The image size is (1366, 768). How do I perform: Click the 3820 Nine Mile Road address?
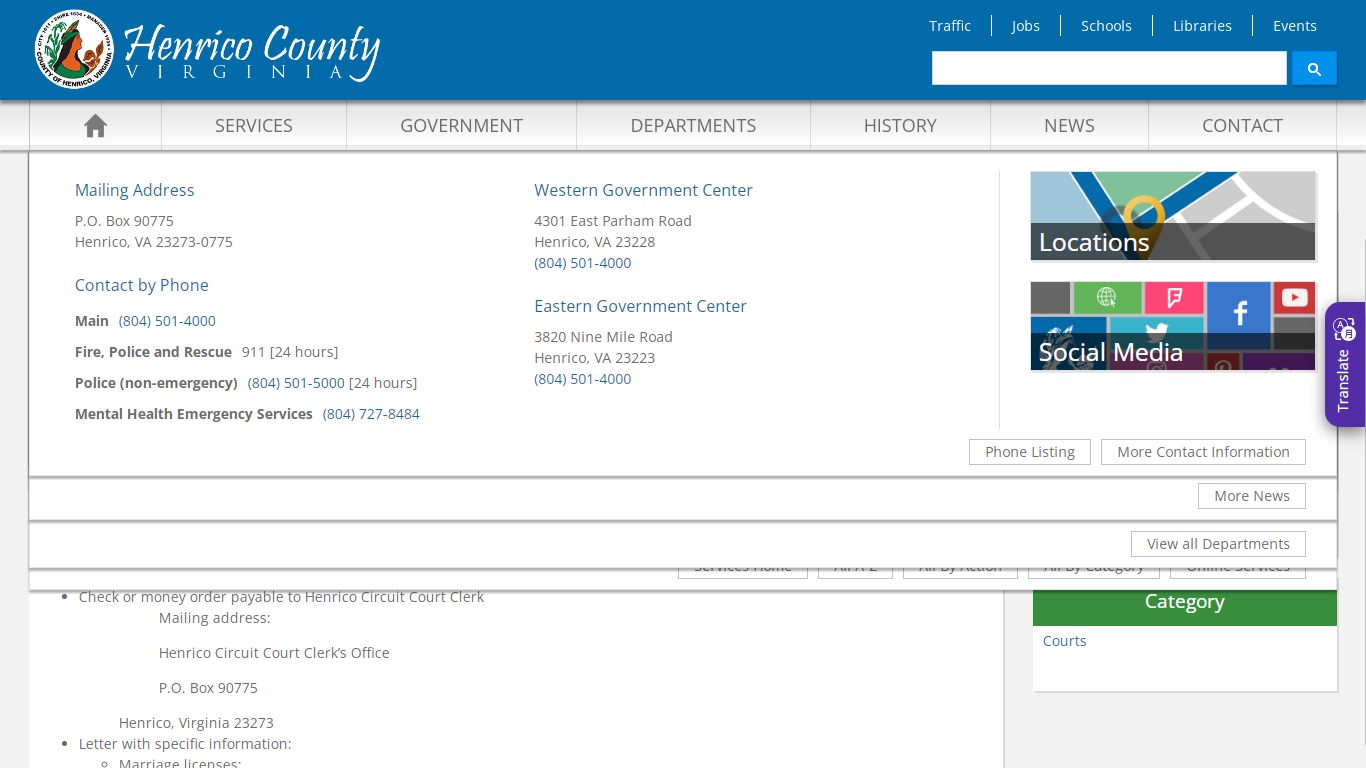pyautogui.click(x=603, y=337)
